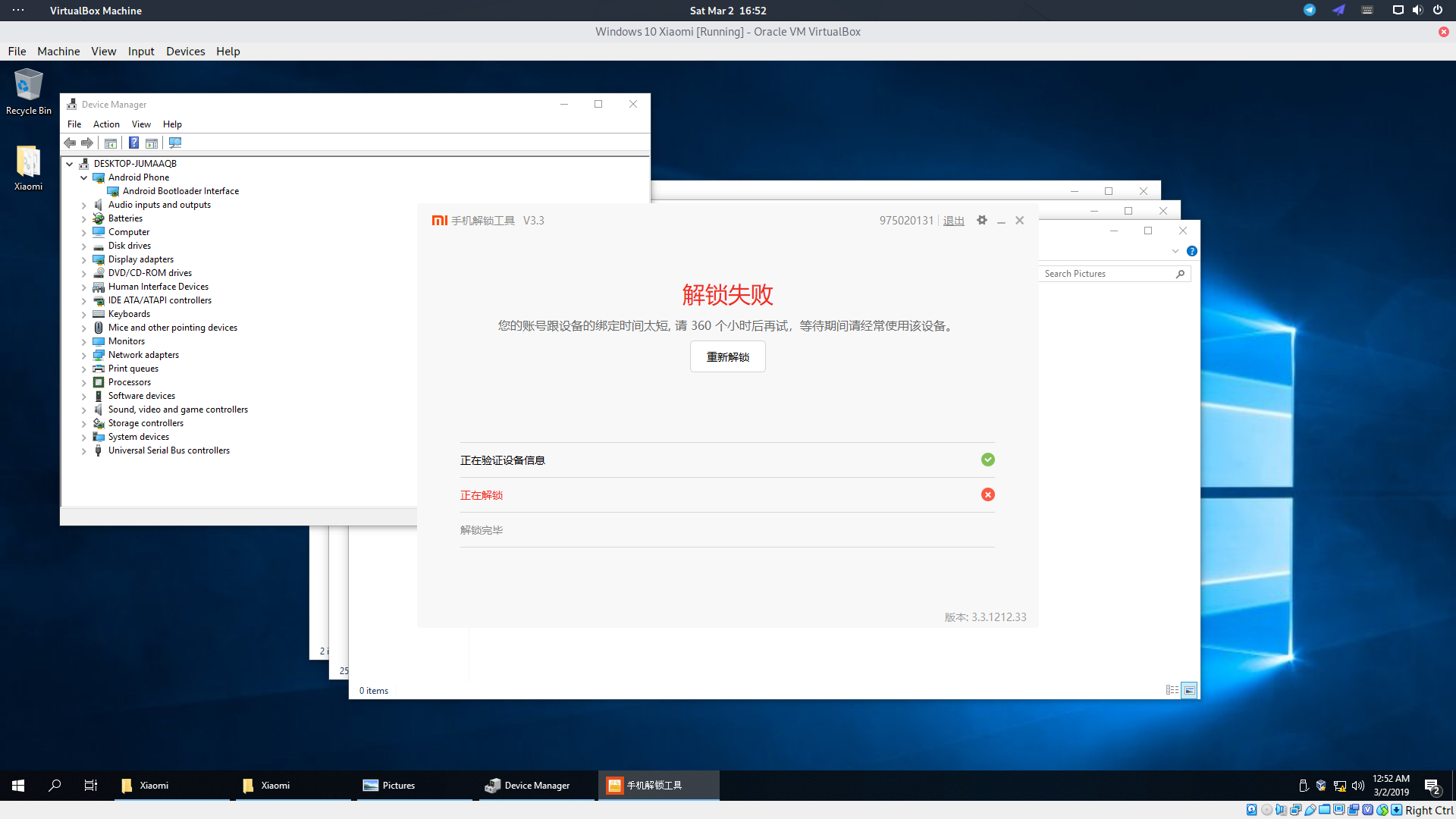Click VirtualBox USB devices status icon

[1310, 810]
